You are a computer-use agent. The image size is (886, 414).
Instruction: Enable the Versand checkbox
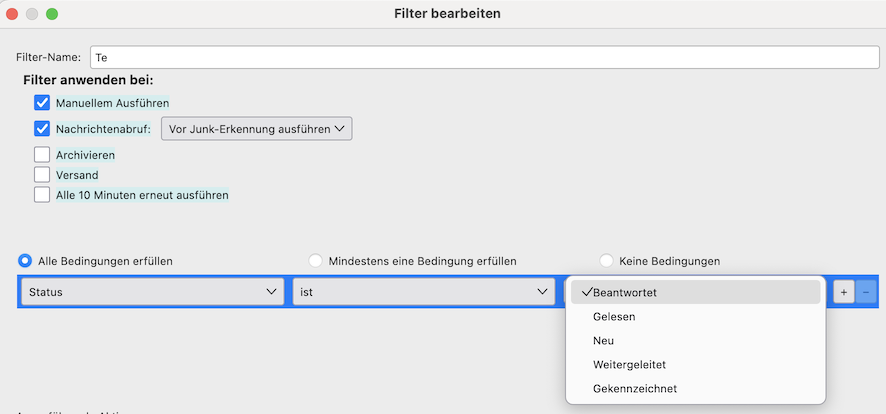[x=42, y=175]
